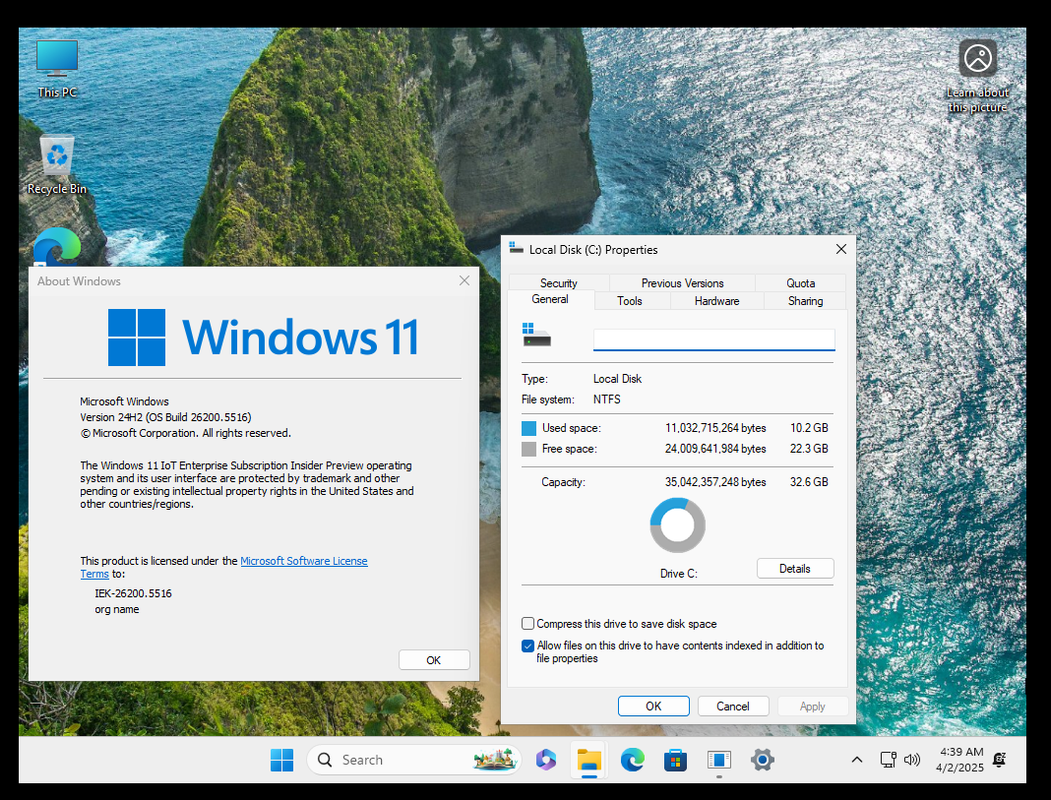The image size is (1051, 800).
Task: Select the General tab
Action: pyautogui.click(x=550, y=299)
